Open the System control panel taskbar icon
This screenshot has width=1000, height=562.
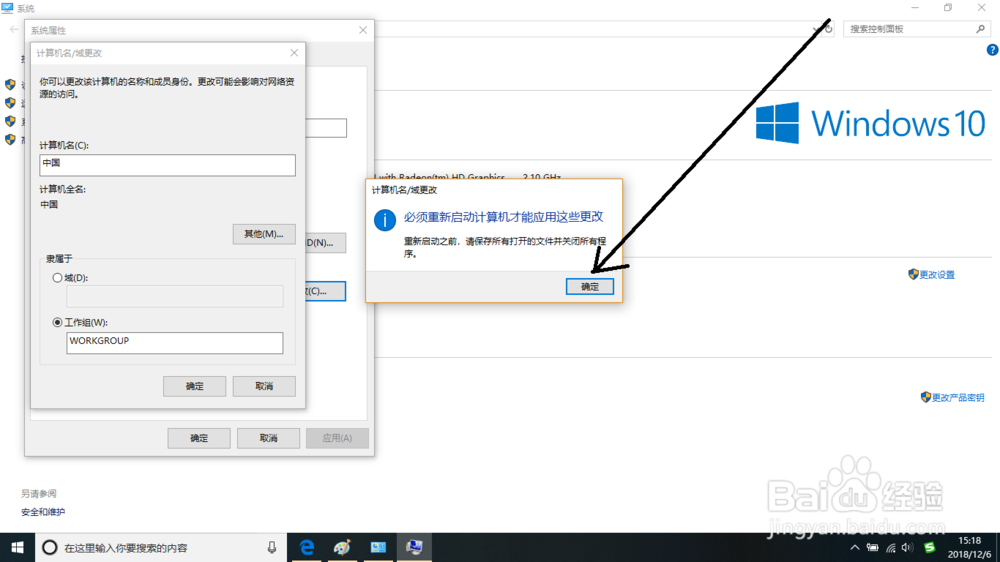tap(414, 547)
